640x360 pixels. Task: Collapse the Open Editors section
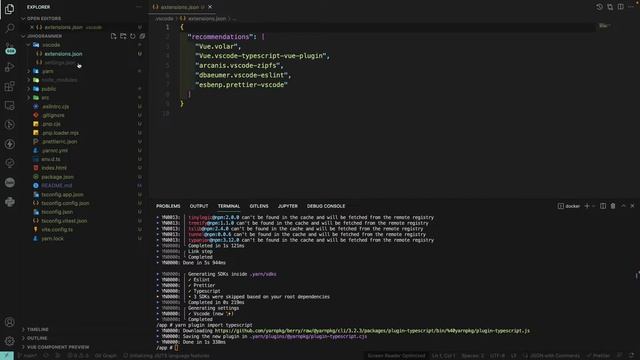coord(44,18)
